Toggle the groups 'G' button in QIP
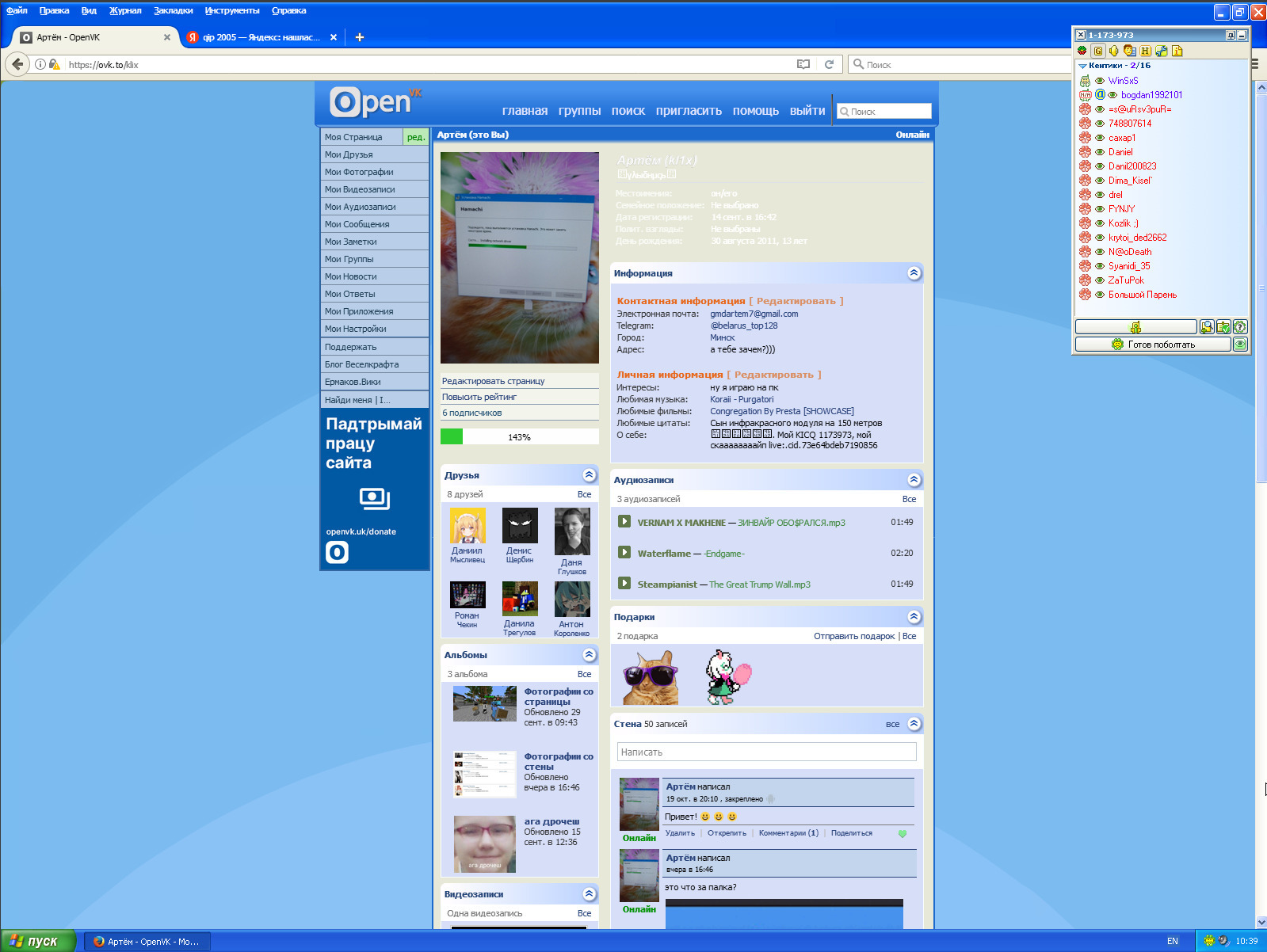Image resolution: width=1267 pixels, height=952 pixels. coord(1098,51)
